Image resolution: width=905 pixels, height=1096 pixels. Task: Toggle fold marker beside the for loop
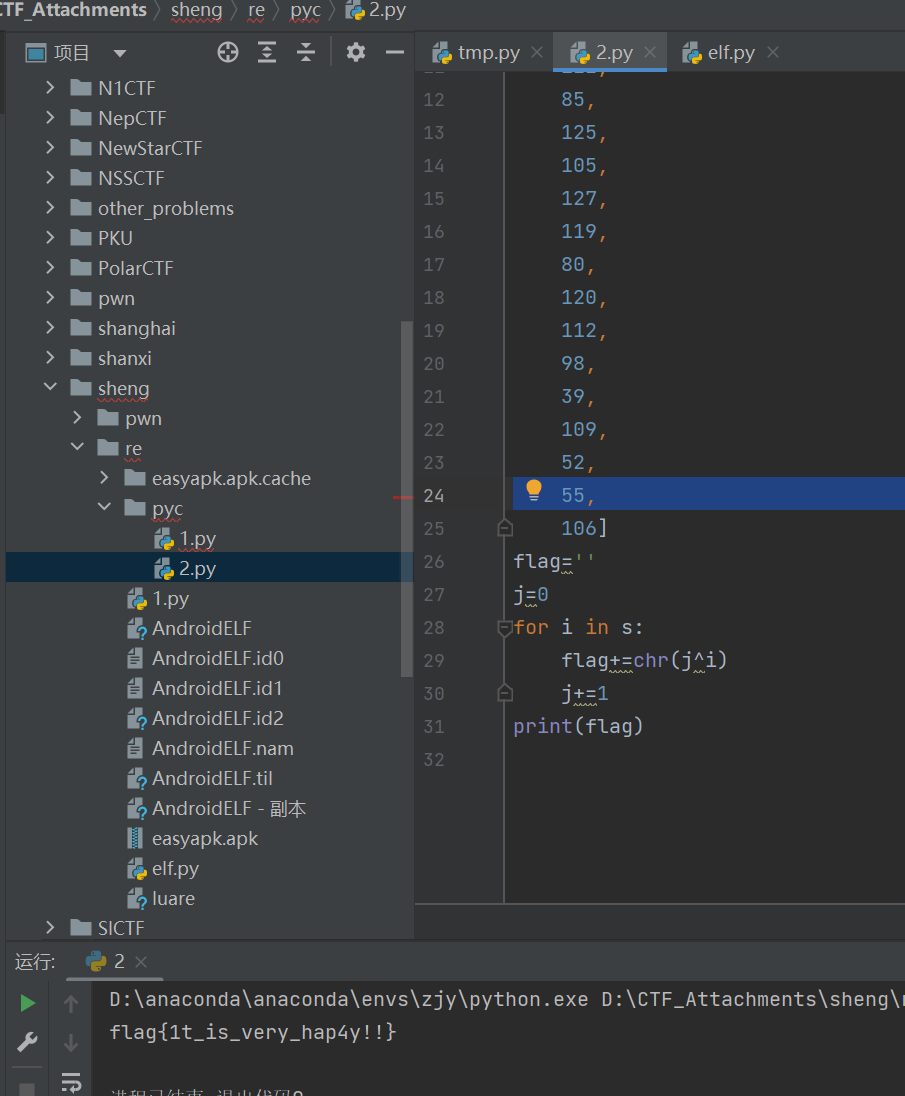[x=504, y=628]
